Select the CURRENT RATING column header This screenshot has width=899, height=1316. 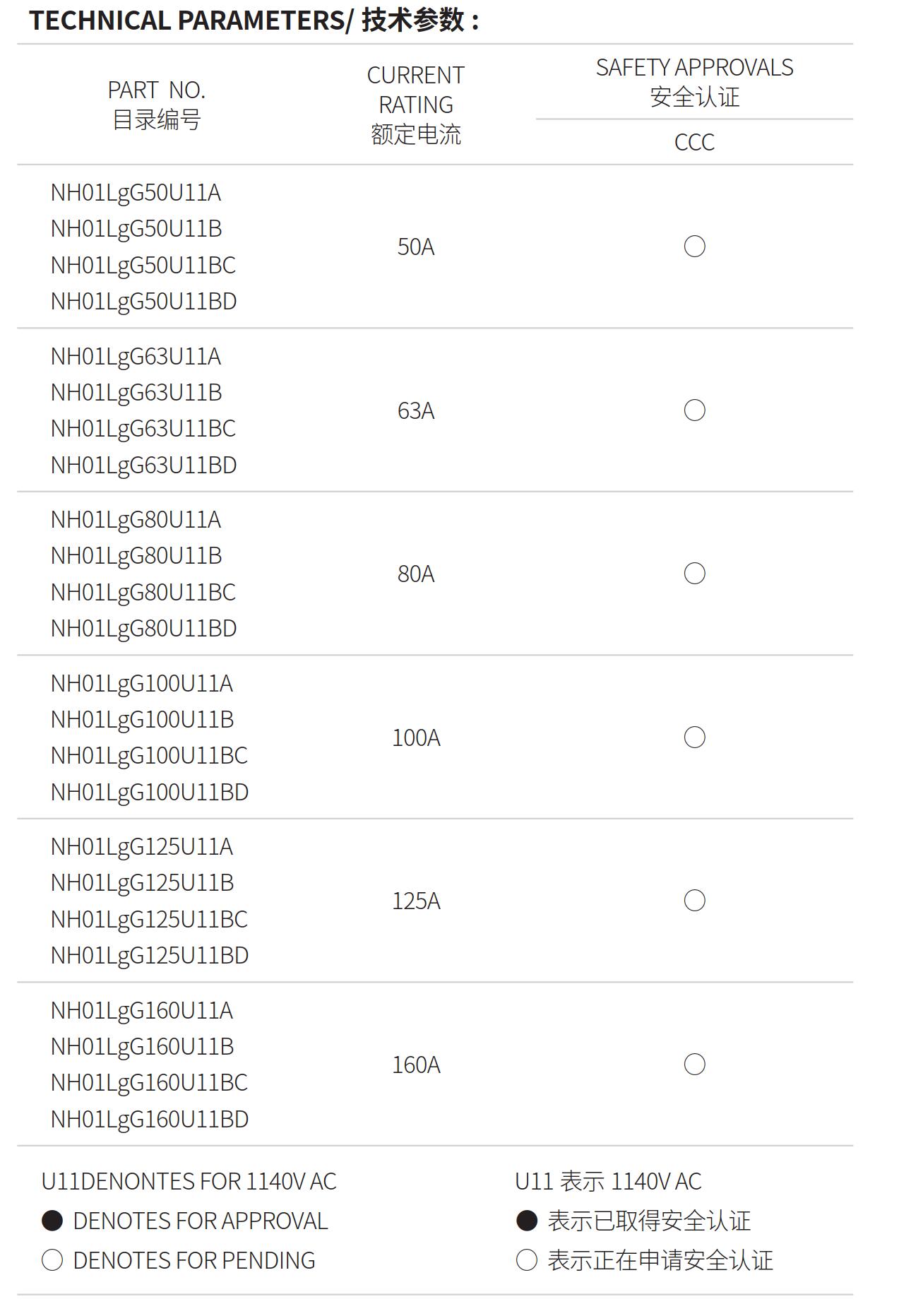[x=415, y=105]
